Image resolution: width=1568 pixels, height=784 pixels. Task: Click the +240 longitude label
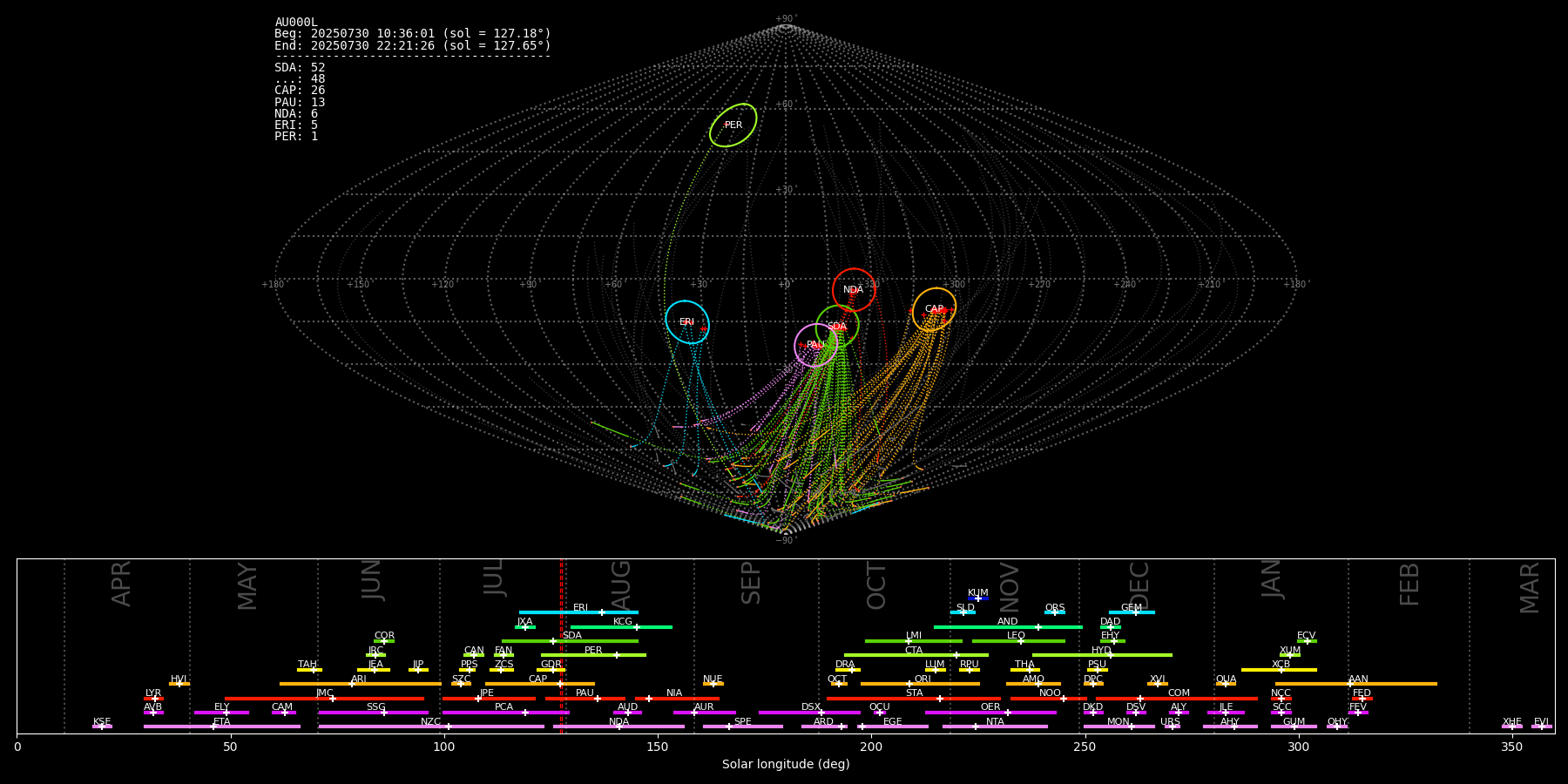pos(1125,285)
